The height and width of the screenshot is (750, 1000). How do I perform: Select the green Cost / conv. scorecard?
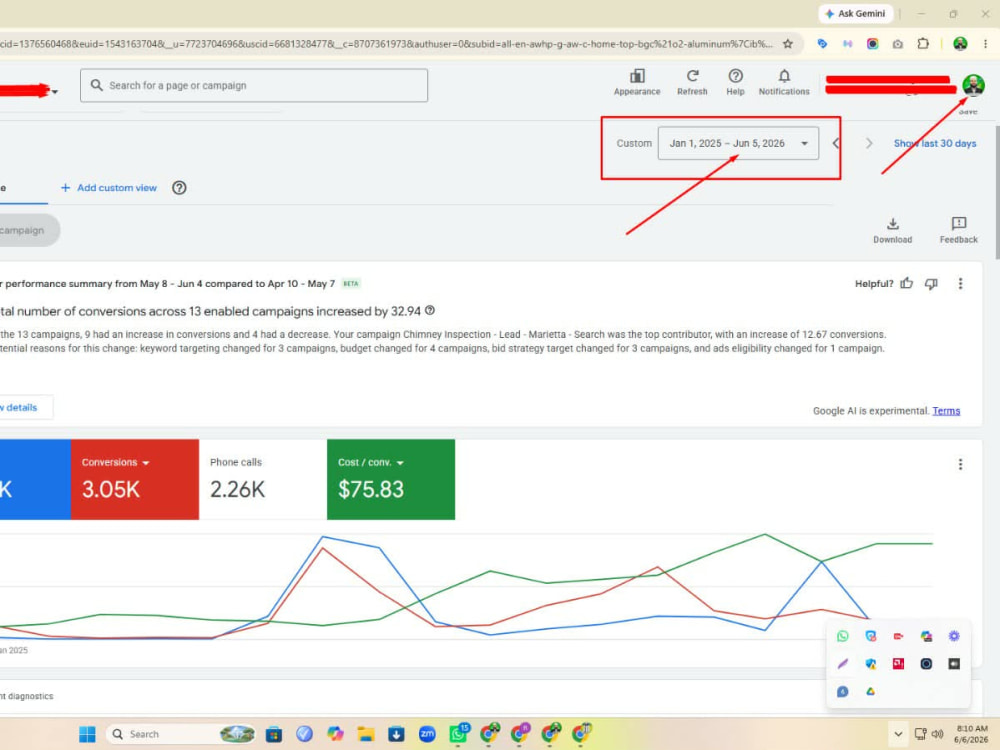click(391, 479)
